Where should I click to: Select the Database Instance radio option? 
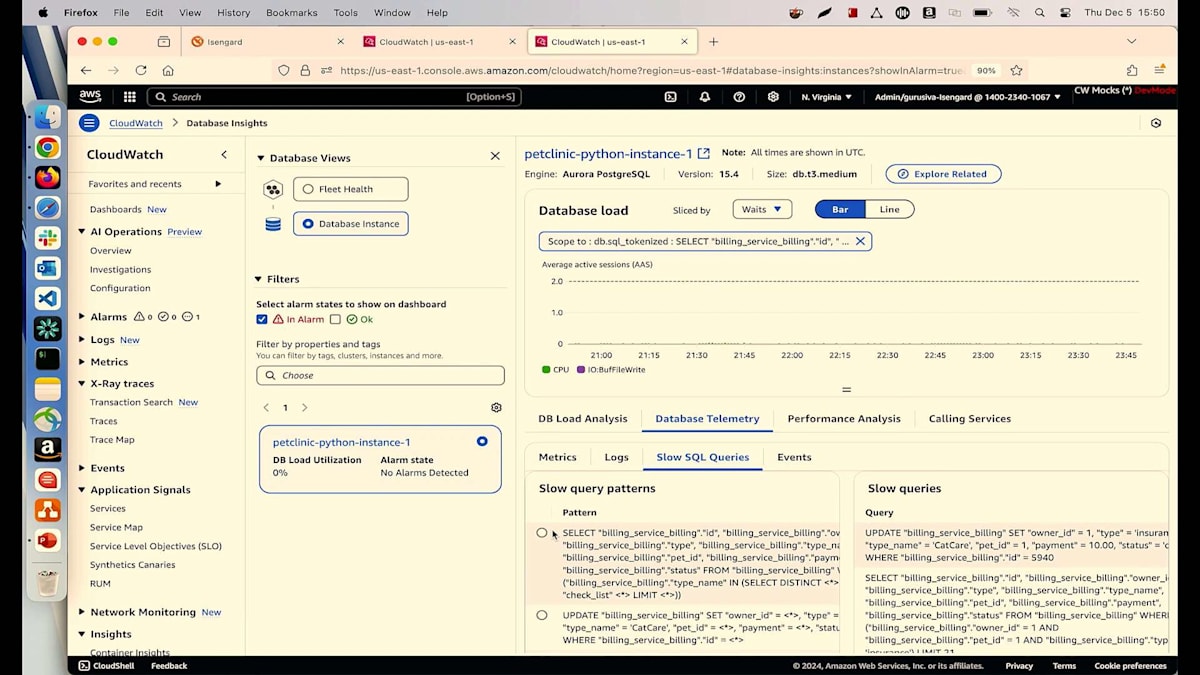coord(308,224)
